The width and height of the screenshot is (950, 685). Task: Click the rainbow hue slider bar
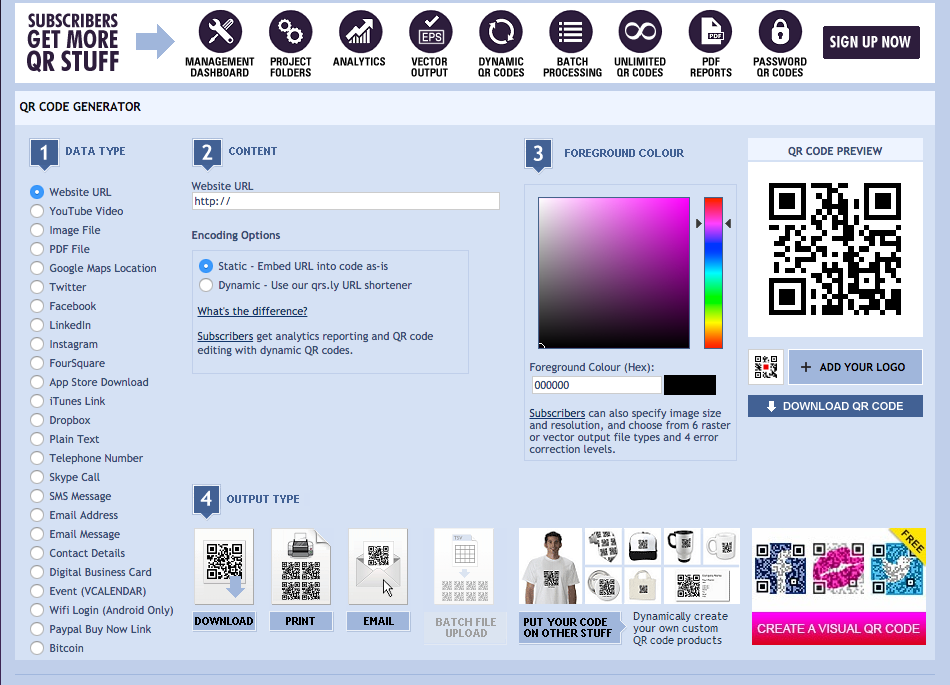pyautogui.click(x=713, y=273)
